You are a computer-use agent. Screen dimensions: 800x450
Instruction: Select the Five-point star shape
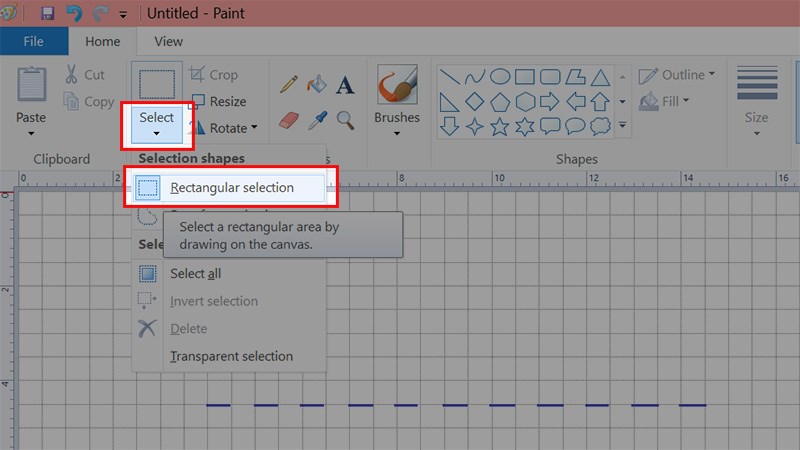coord(499,127)
